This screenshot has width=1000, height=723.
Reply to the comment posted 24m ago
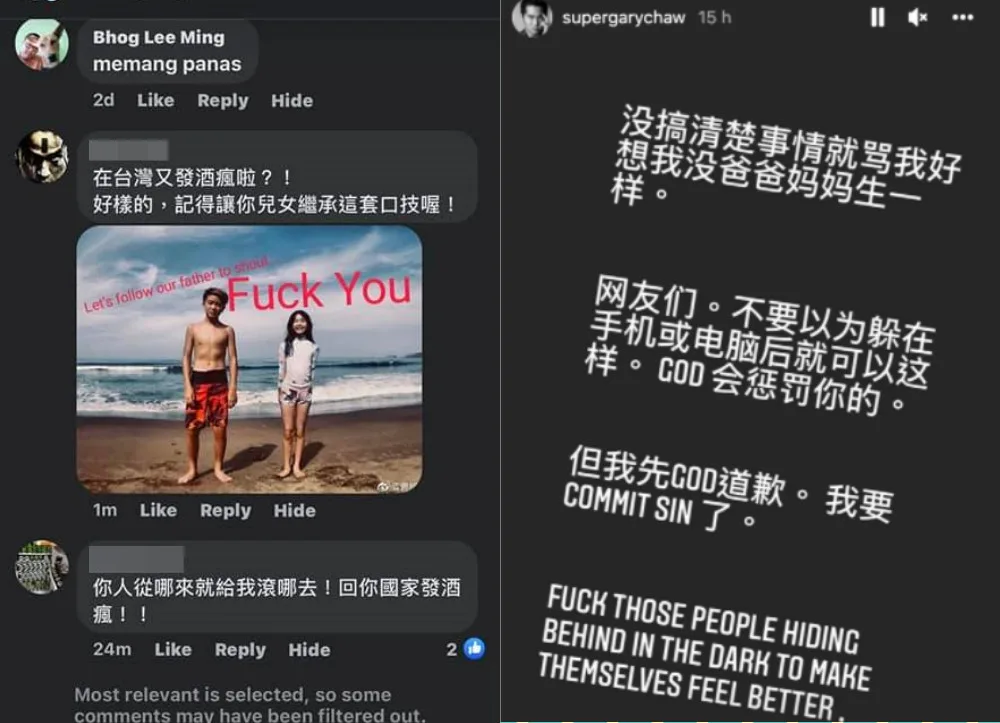pos(240,649)
